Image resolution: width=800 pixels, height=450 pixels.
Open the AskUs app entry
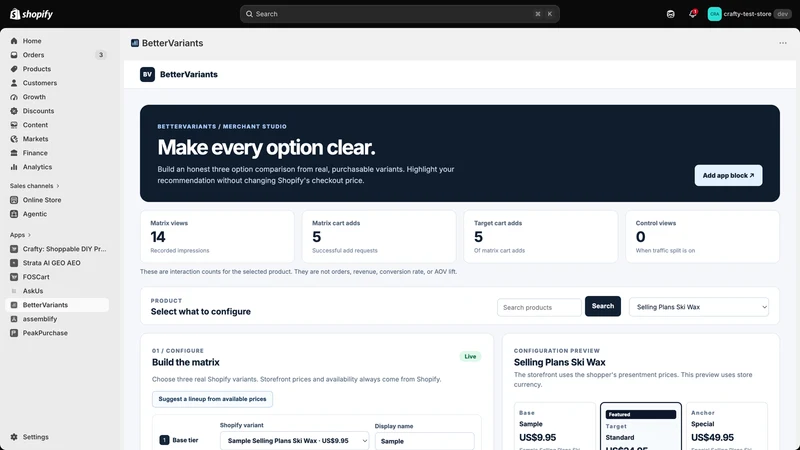coord(57,291)
